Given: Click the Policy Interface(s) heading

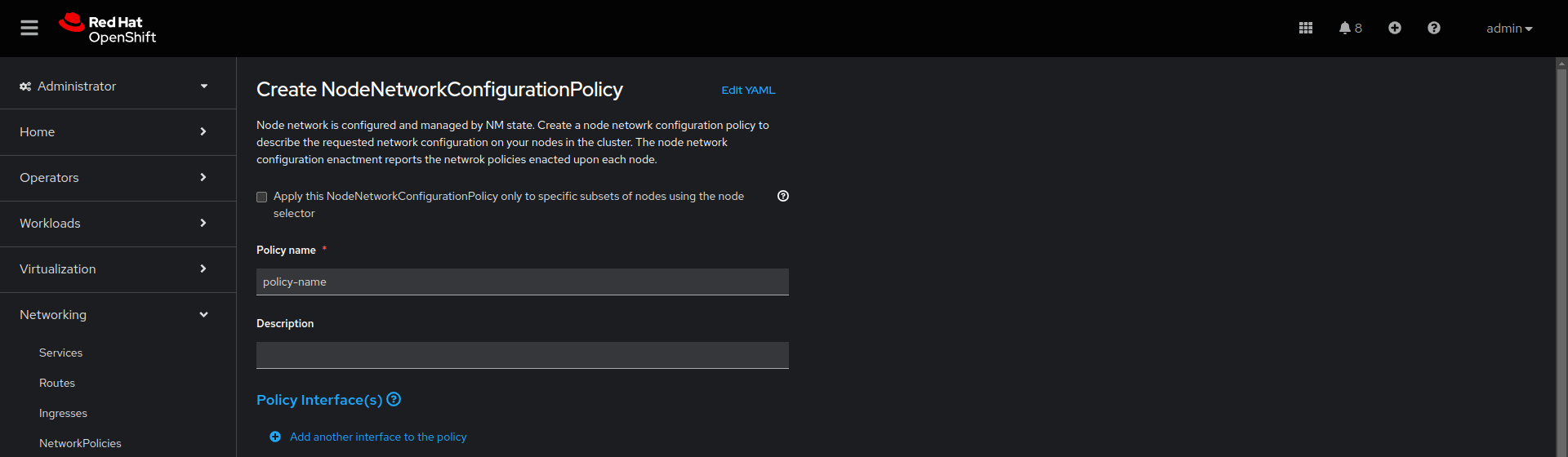Looking at the screenshot, I should [x=319, y=400].
